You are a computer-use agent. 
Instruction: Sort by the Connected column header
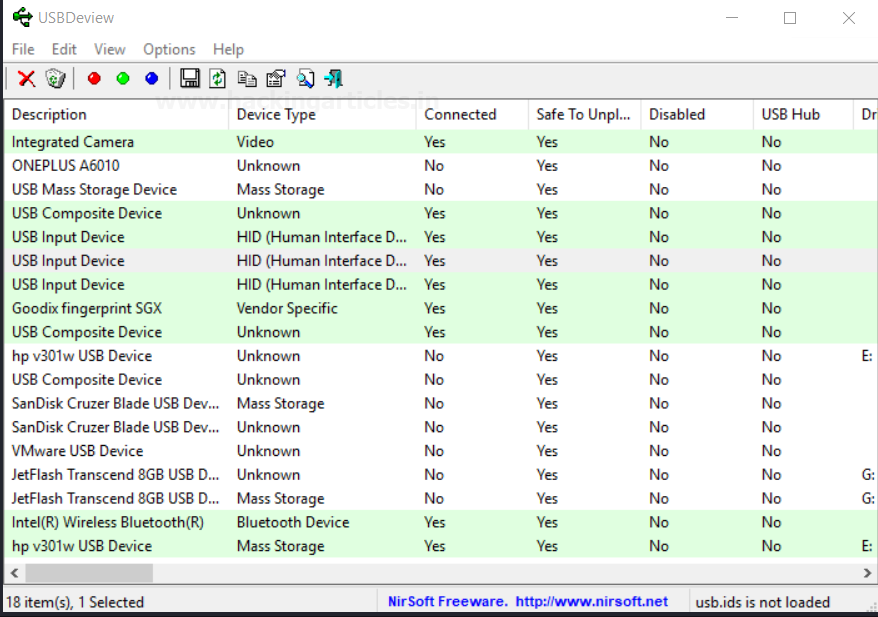tap(472, 114)
